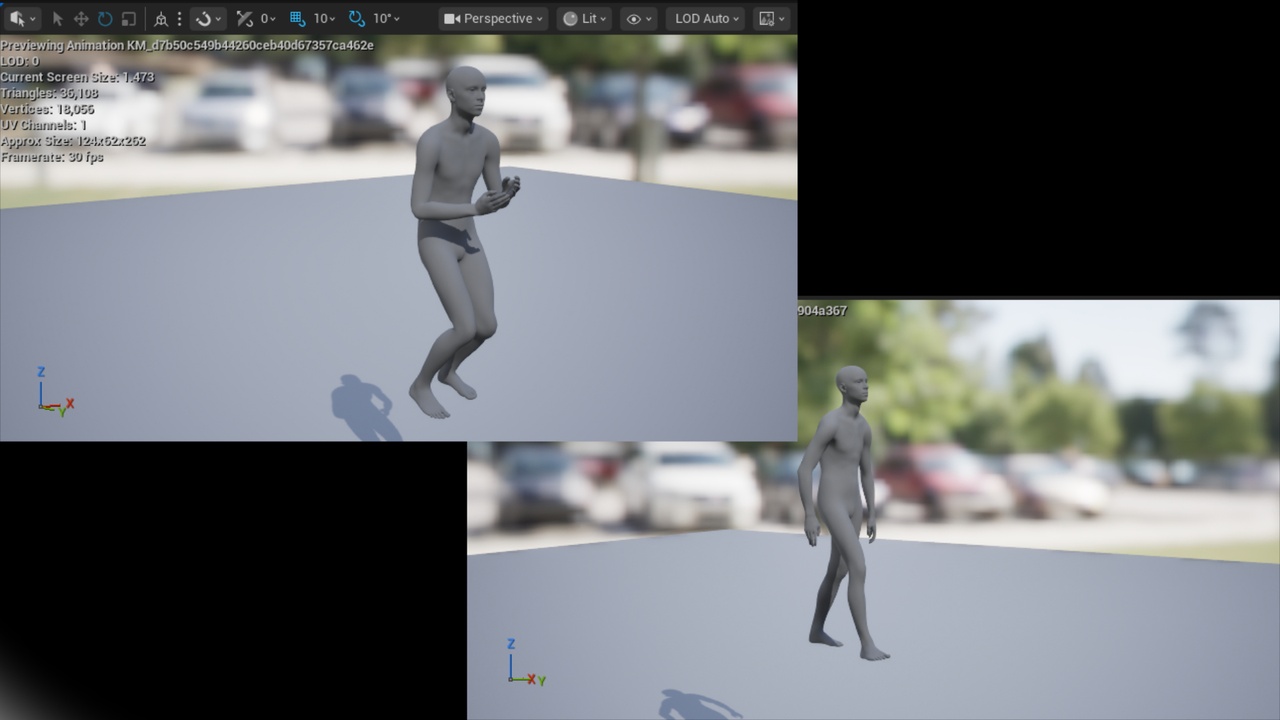Click the Approx Size: 124x62x262 text
This screenshot has height=720, width=1280.
(x=73, y=141)
